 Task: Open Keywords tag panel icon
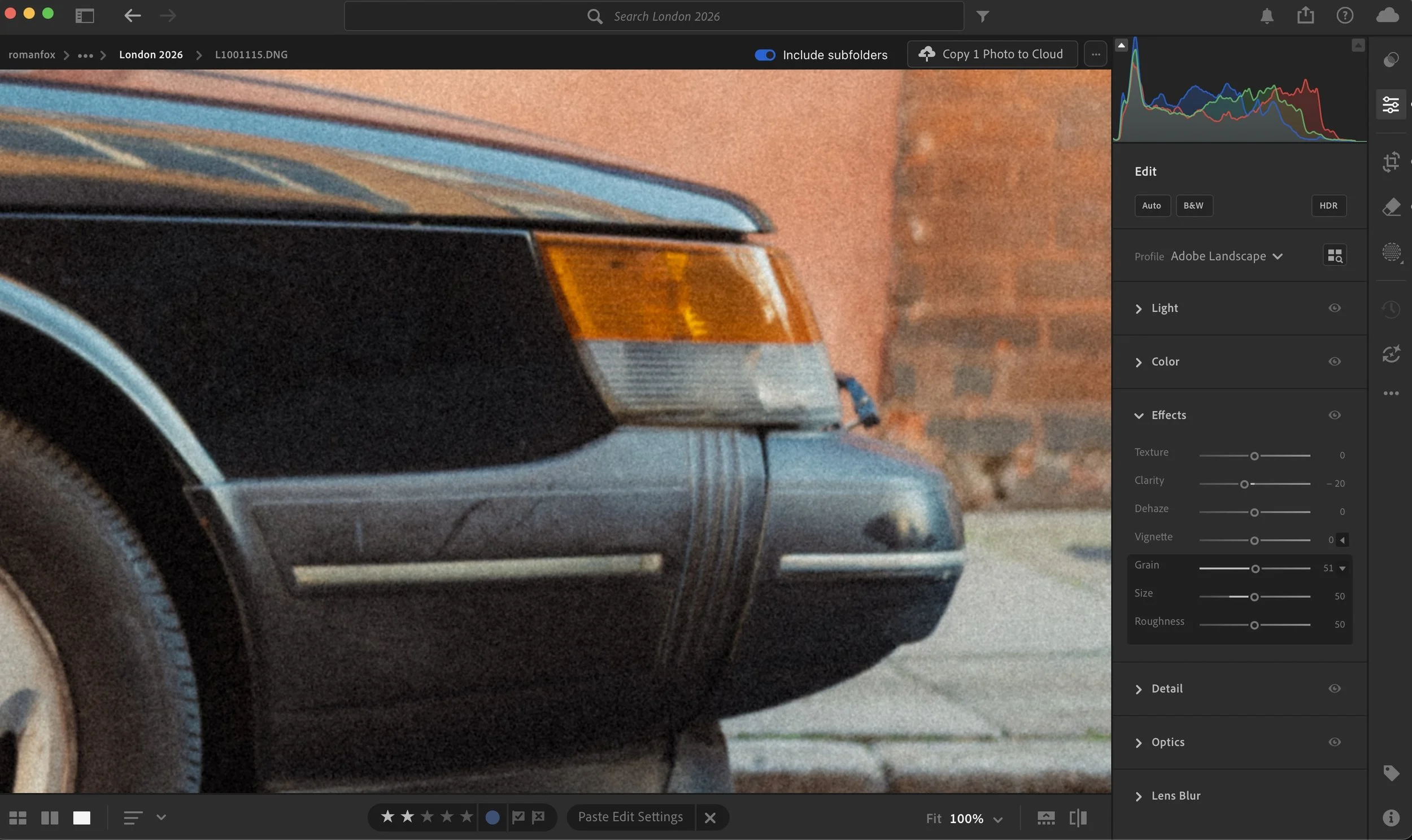pos(1391,773)
